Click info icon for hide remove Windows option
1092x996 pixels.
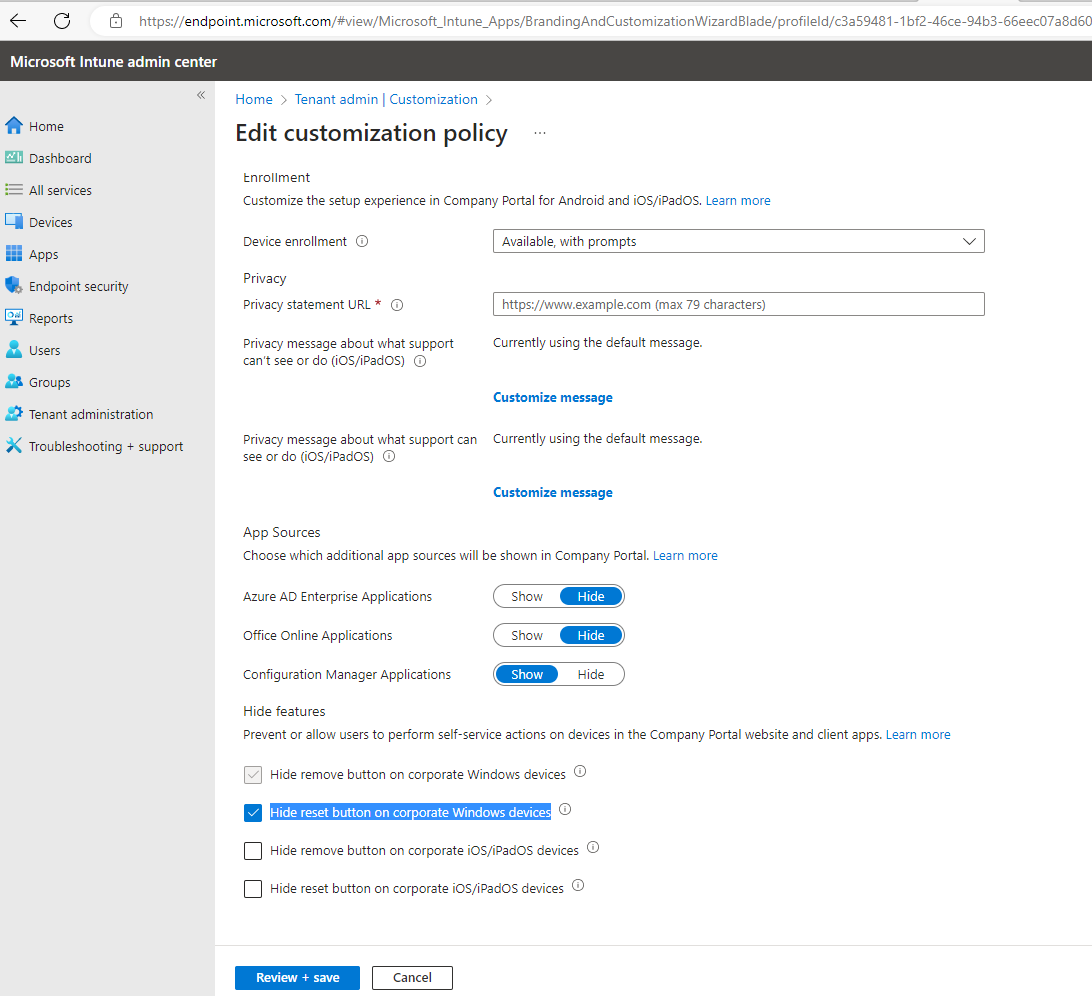[580, 771]
